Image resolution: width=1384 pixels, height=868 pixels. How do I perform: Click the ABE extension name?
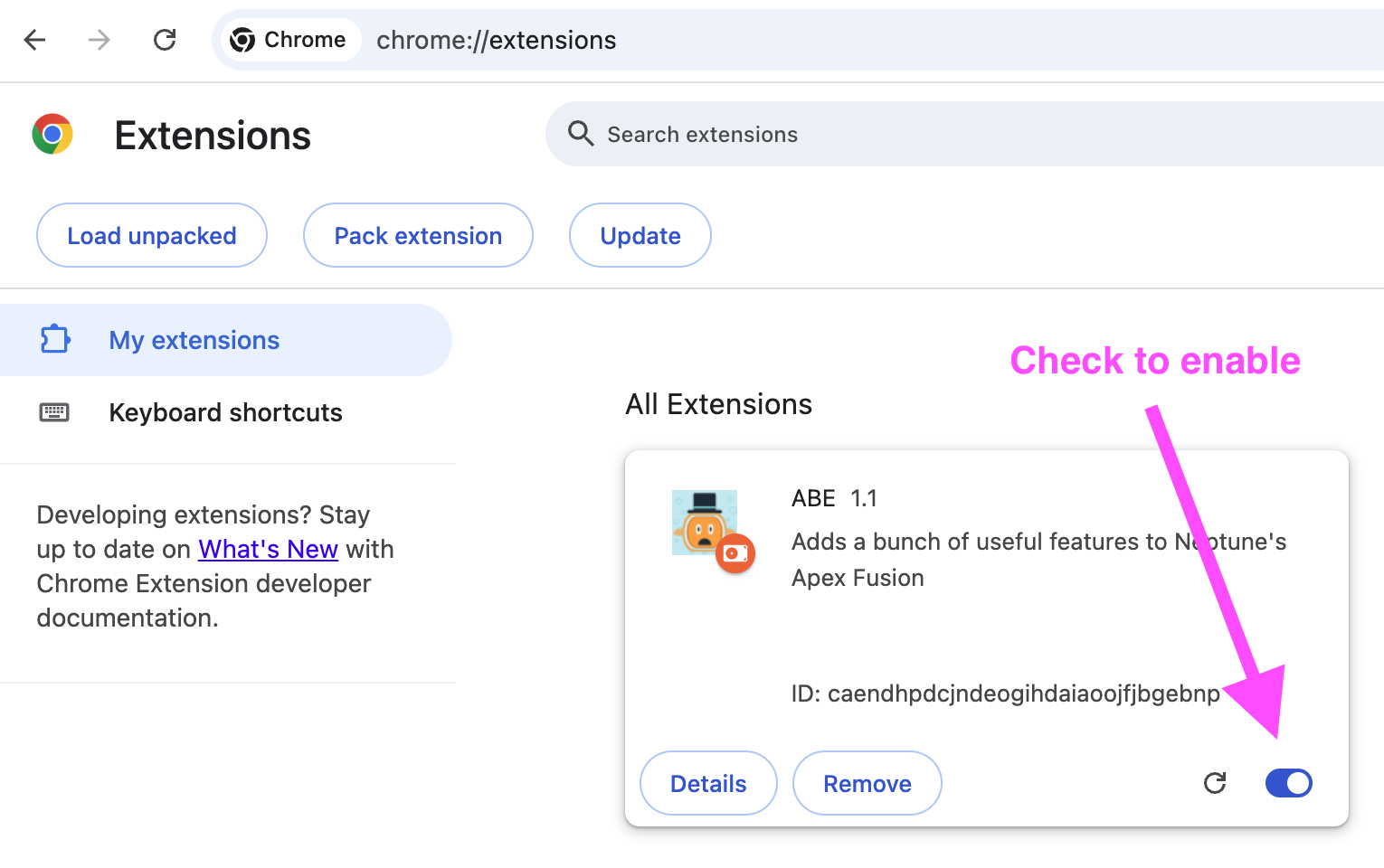coord(813,498)
